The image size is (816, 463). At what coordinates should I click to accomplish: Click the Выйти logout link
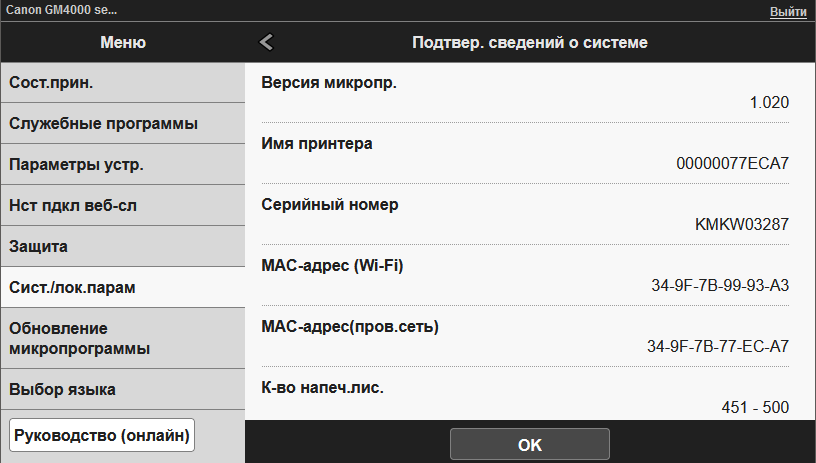(788, 11)
